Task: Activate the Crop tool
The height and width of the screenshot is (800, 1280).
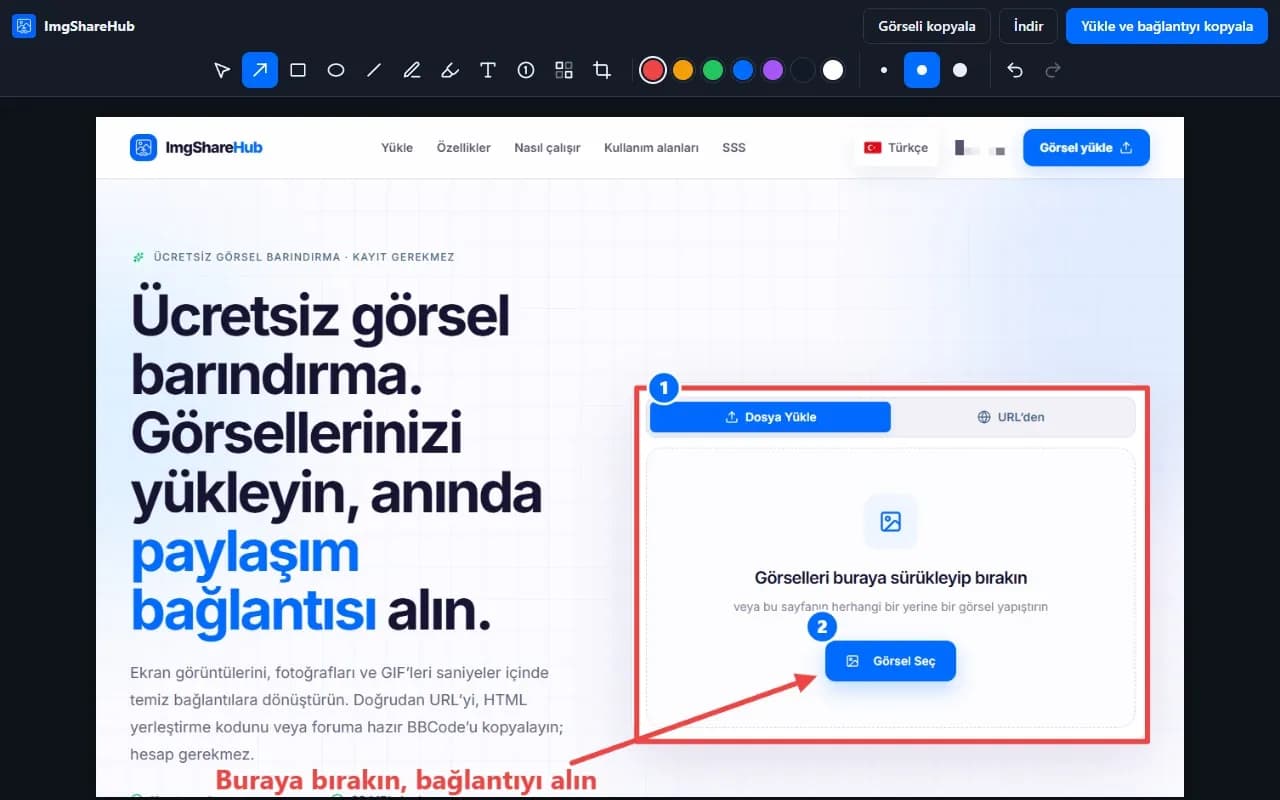Action: [602, 70]
